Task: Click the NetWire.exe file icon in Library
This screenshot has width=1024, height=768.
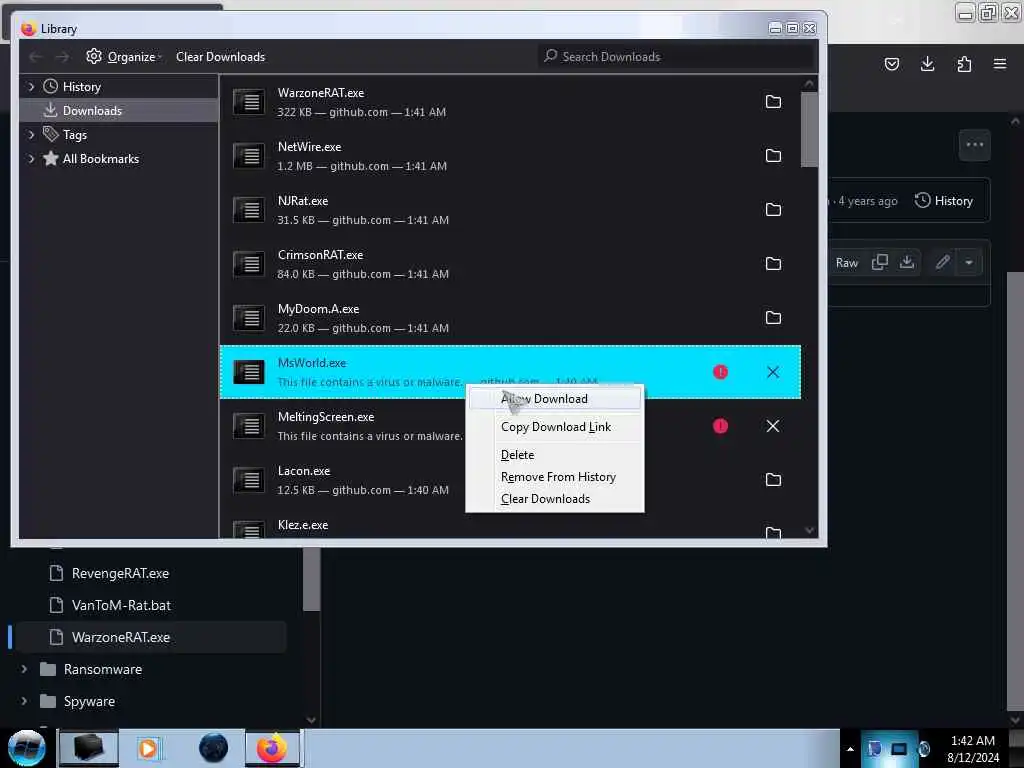Action: click(x=249, y=156)
